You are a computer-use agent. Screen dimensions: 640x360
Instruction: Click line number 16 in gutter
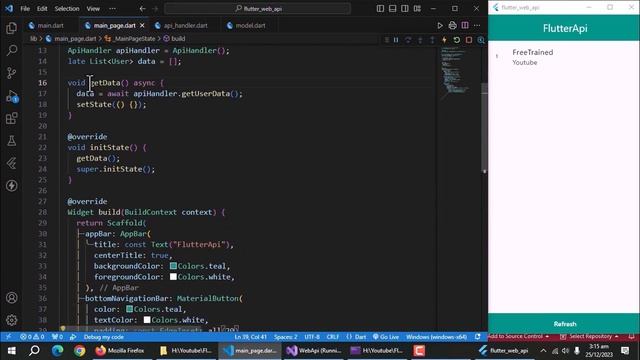pos(42,83)
